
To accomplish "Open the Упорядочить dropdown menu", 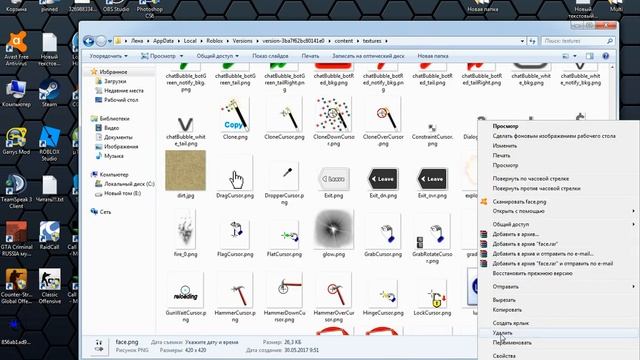I will (x=108, y=56).
